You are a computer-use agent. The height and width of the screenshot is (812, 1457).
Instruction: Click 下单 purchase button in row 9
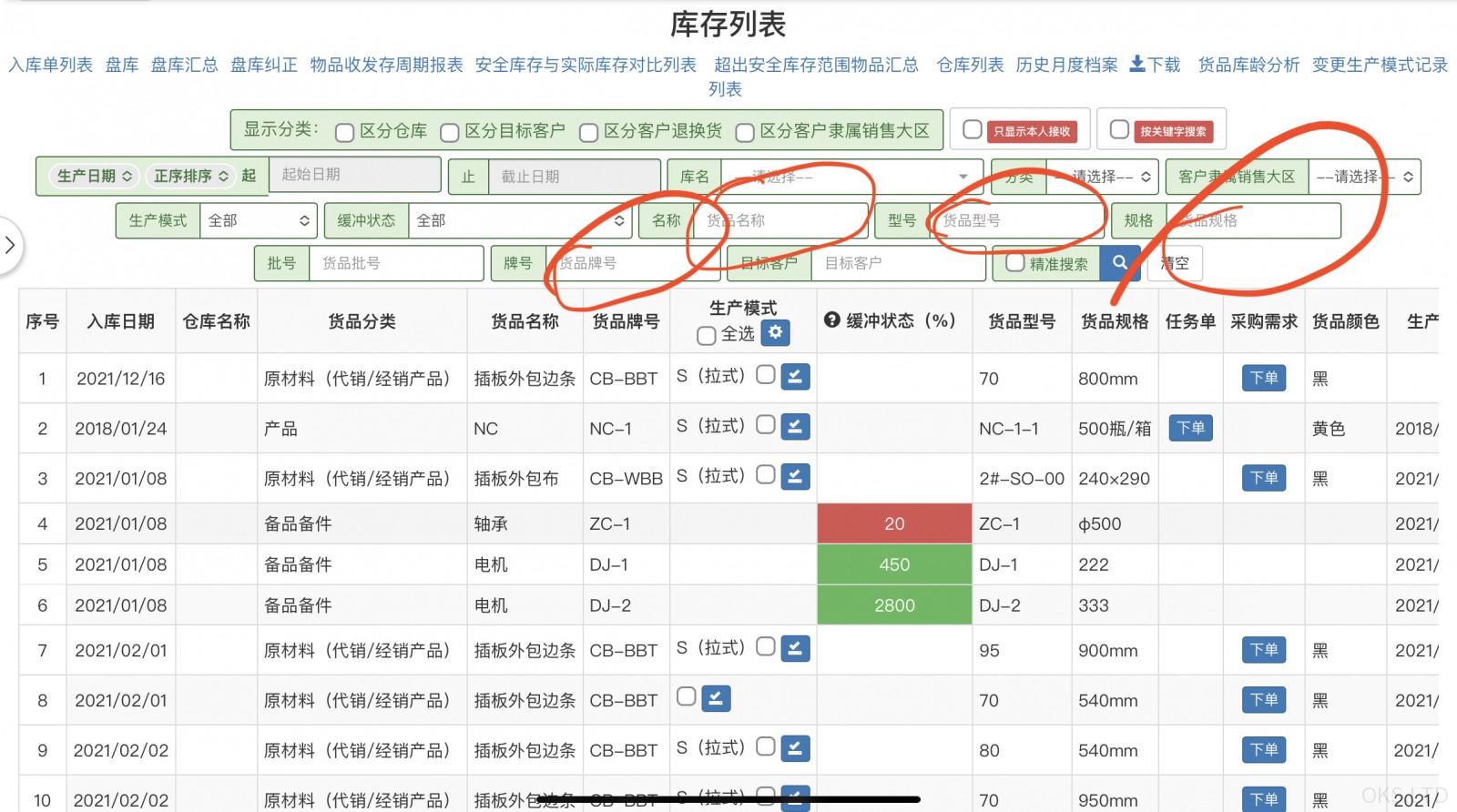click(1264, 750)
